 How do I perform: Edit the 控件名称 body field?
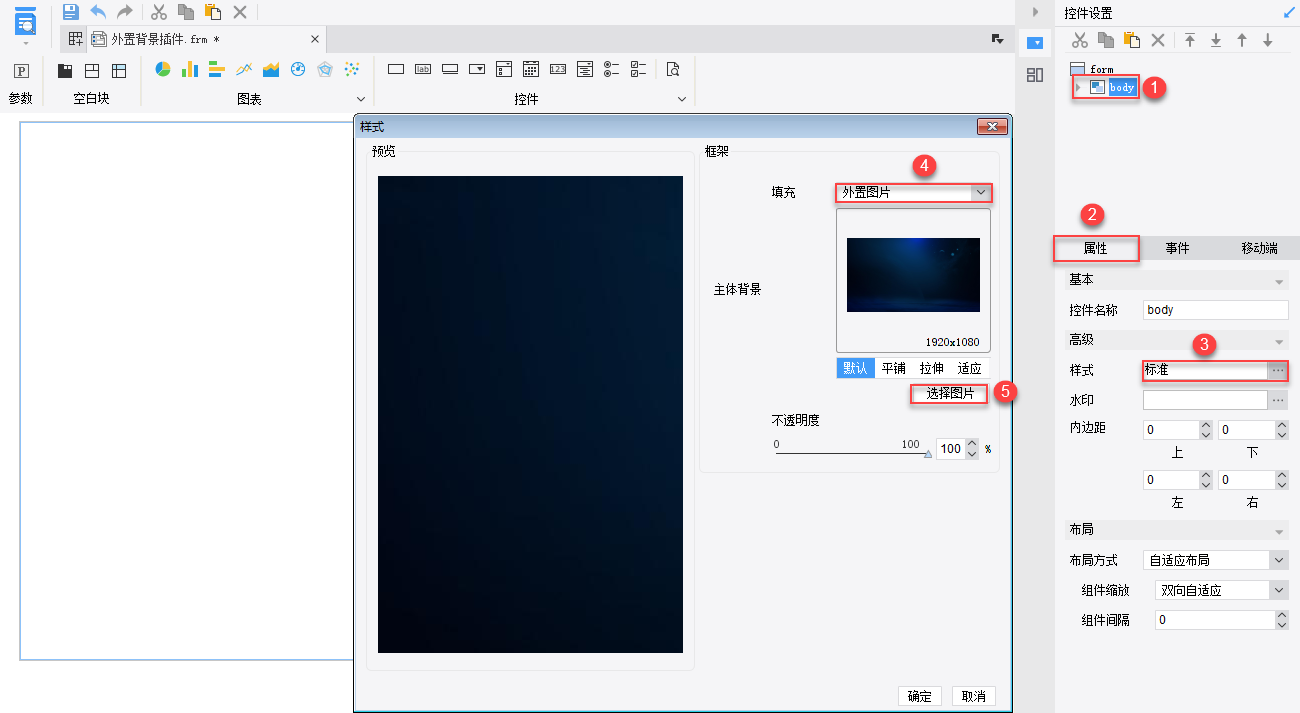point(1215,310)
